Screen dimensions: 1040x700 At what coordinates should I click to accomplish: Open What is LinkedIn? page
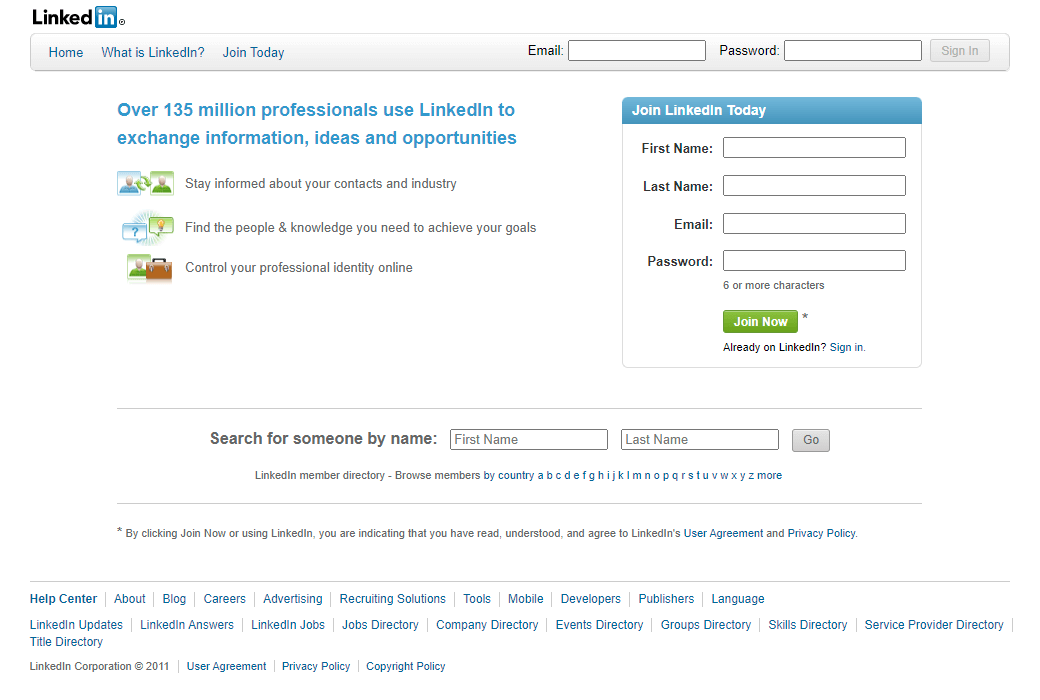tap(153, 52)
